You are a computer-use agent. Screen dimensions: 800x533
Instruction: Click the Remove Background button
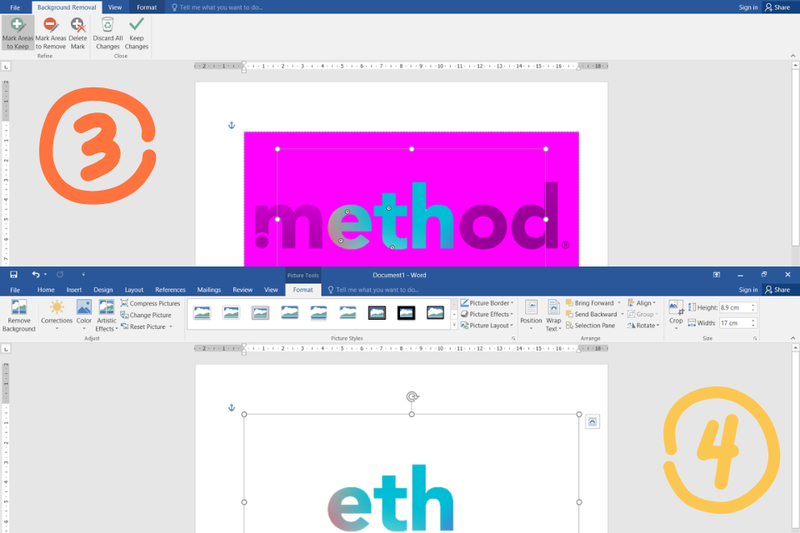19,316
